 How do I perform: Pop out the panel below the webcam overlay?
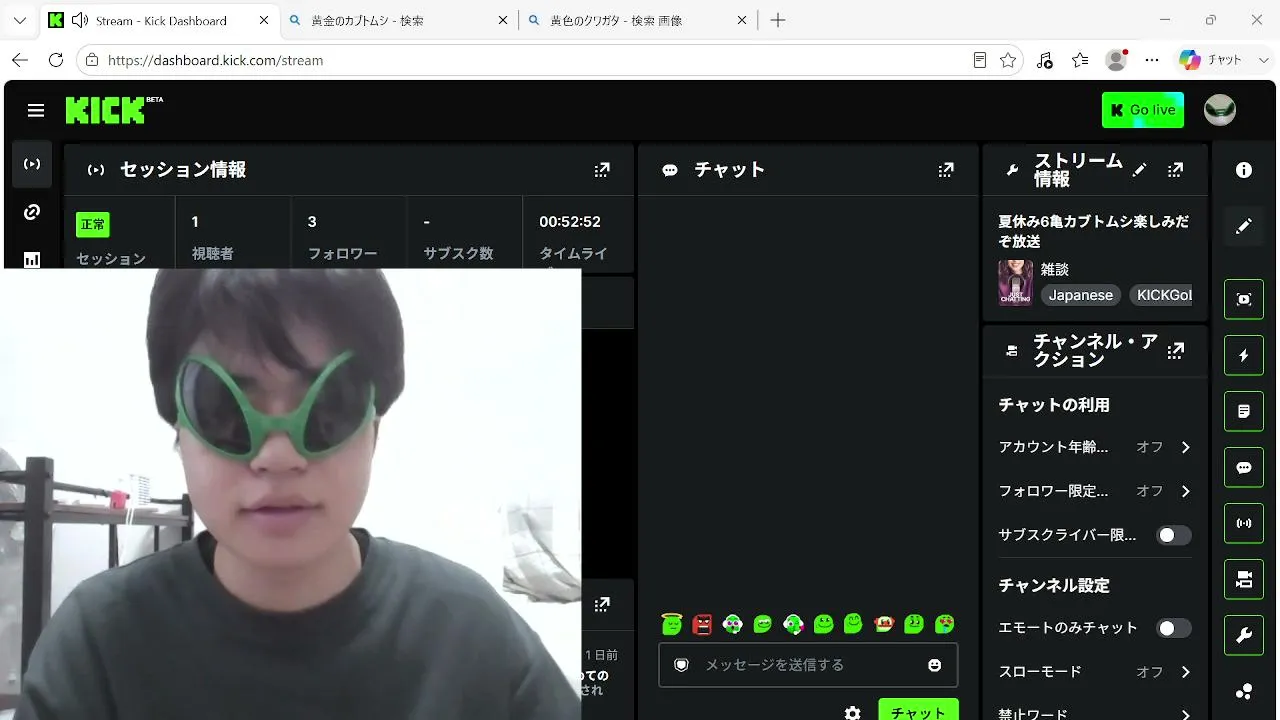[602, 605]
